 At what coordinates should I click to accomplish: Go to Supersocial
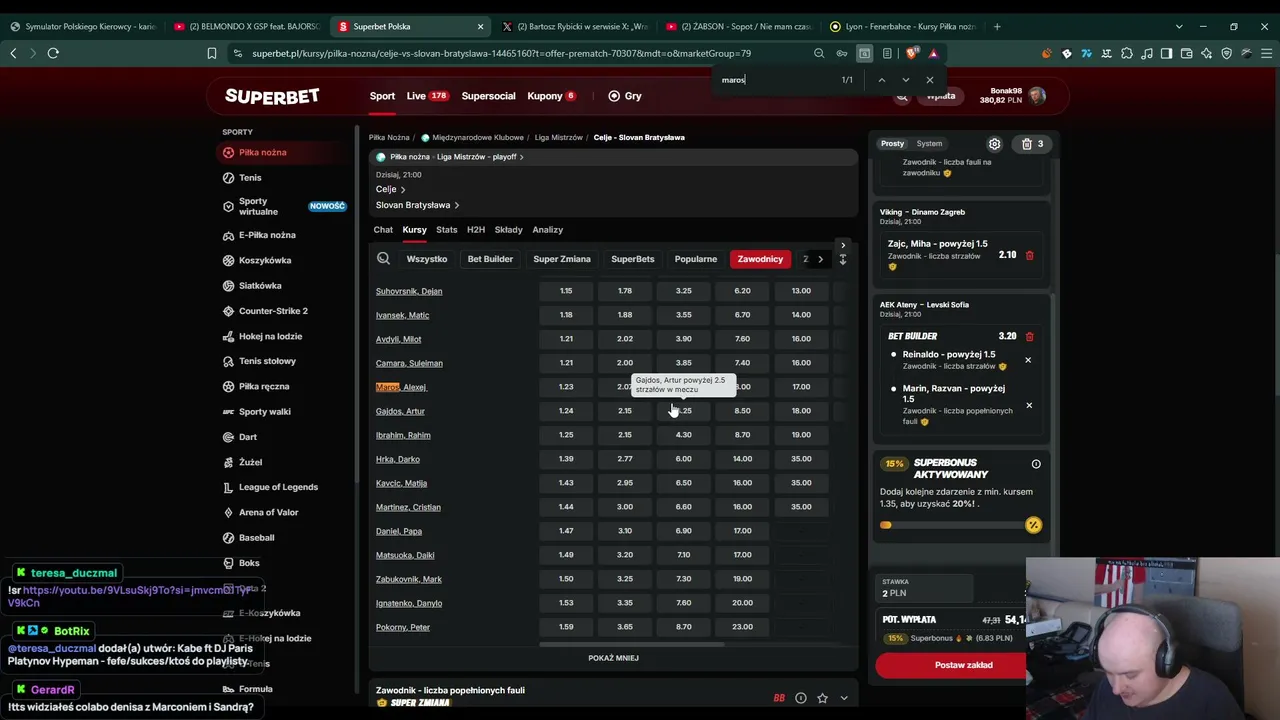coord(488,96)
